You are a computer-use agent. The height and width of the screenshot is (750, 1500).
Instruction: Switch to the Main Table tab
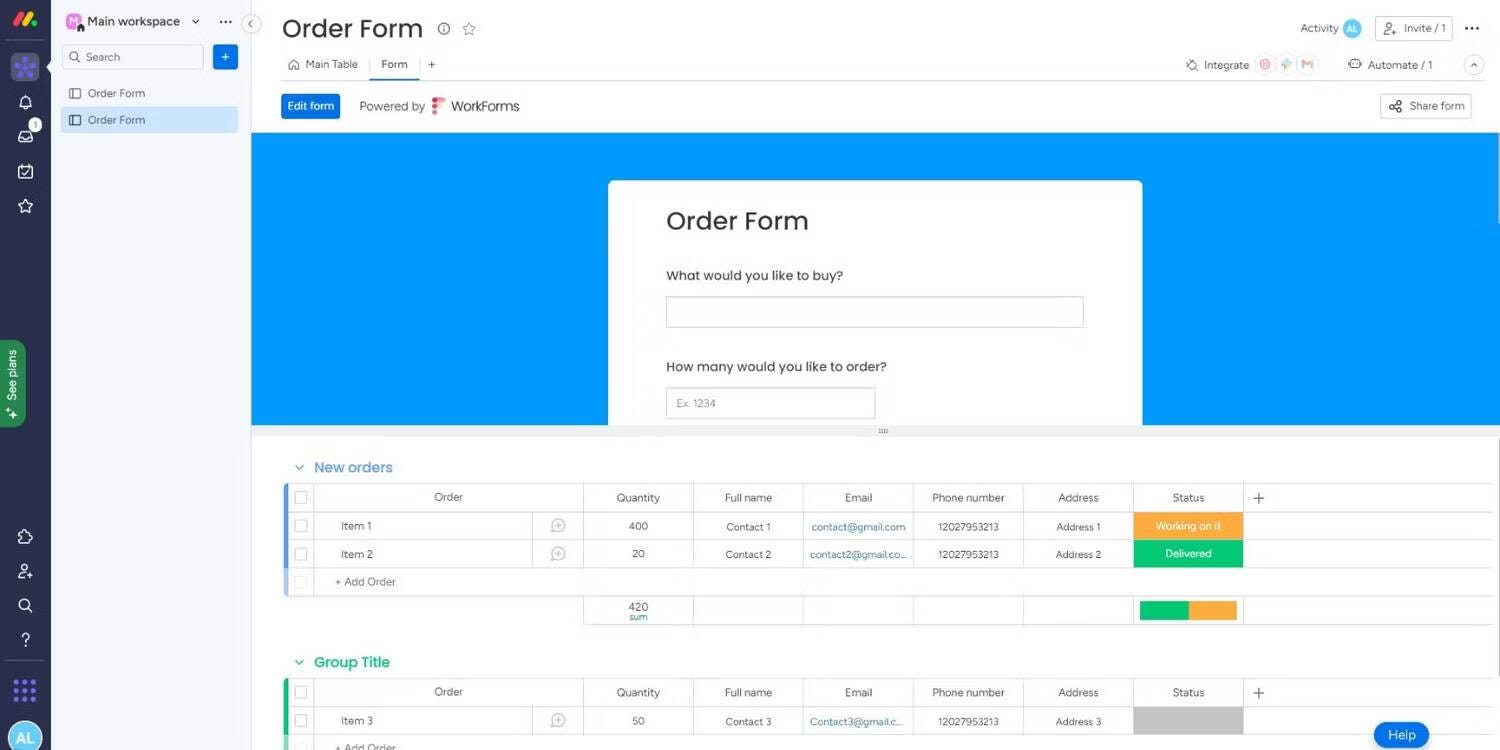coord(323,65)
